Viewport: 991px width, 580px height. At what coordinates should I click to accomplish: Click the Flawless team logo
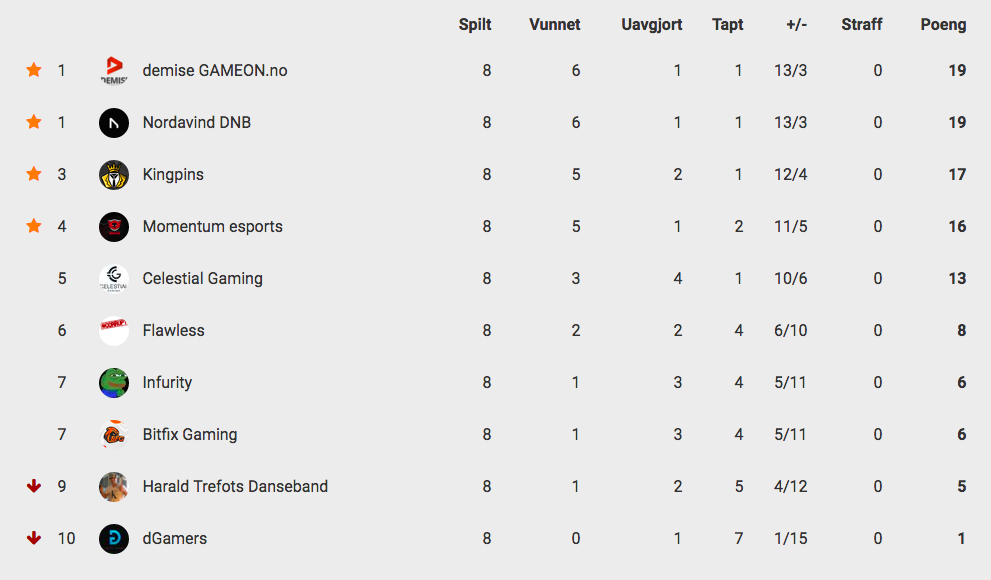[x=114, y=331]
